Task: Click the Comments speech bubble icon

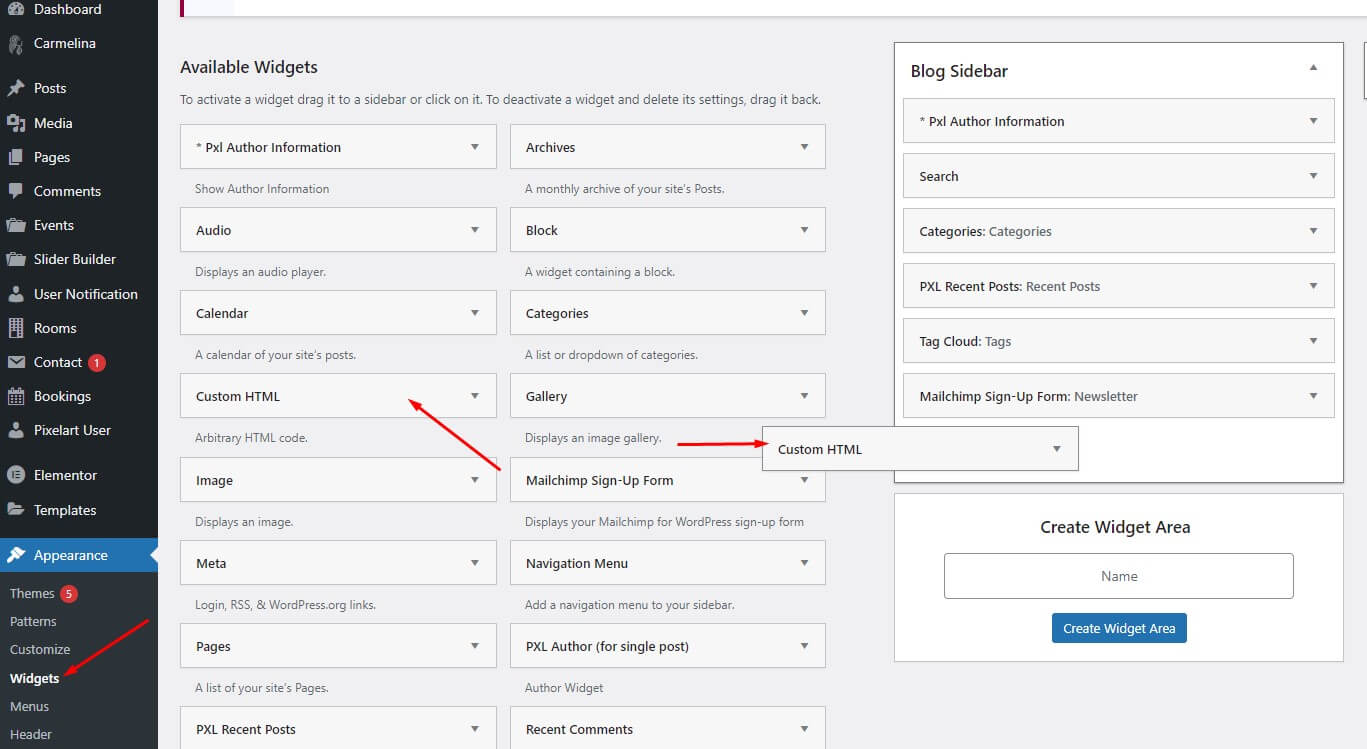Action: (x=16, y=191)
